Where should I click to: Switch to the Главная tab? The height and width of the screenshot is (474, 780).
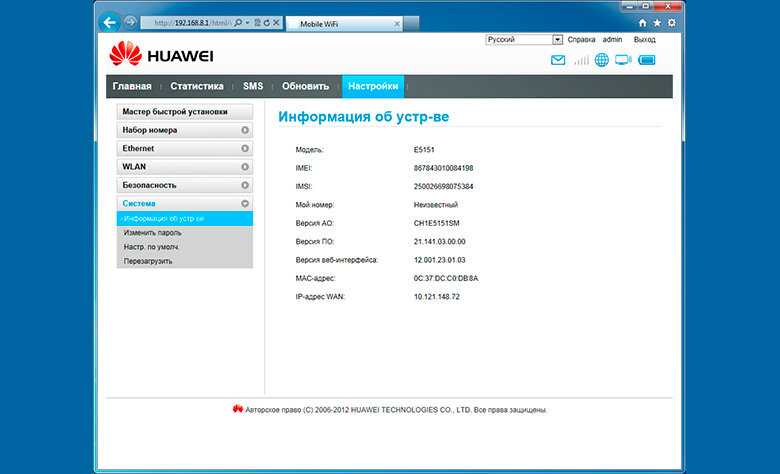pos(132,86)
